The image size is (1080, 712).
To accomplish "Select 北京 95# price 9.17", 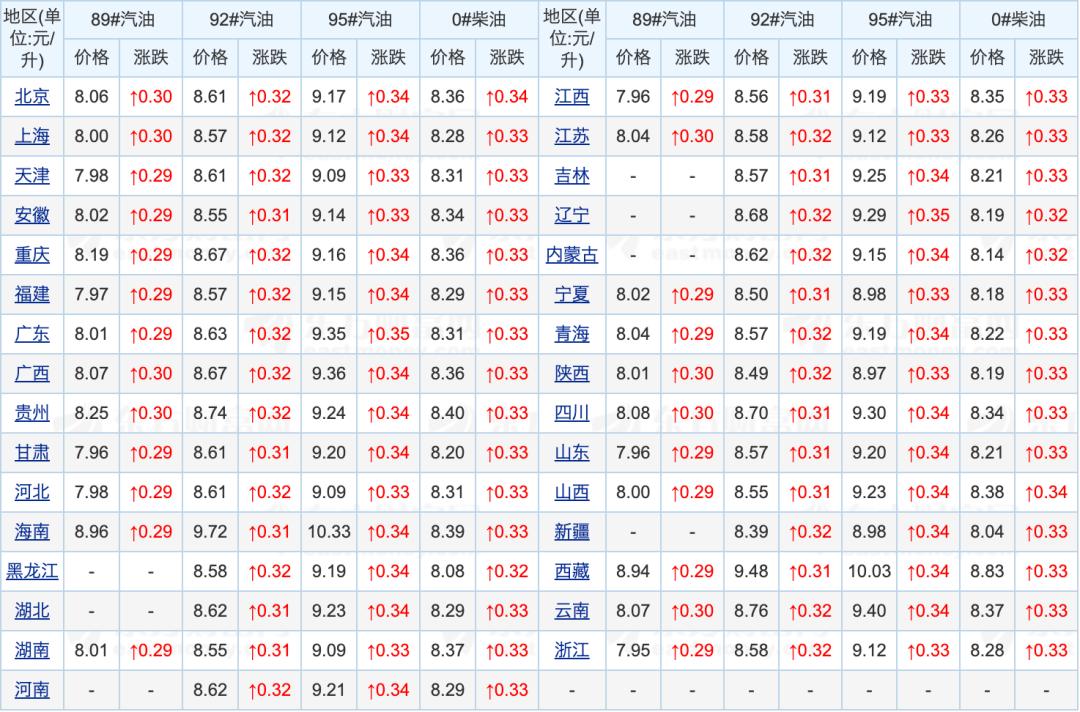I will 329,97.
